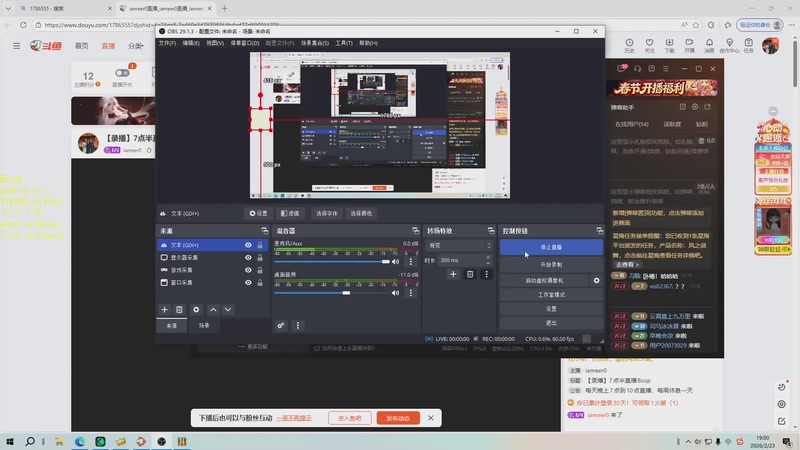Show hidden tray icons chevron on taskbar
The image size is (800, 450).
(688, 442)
